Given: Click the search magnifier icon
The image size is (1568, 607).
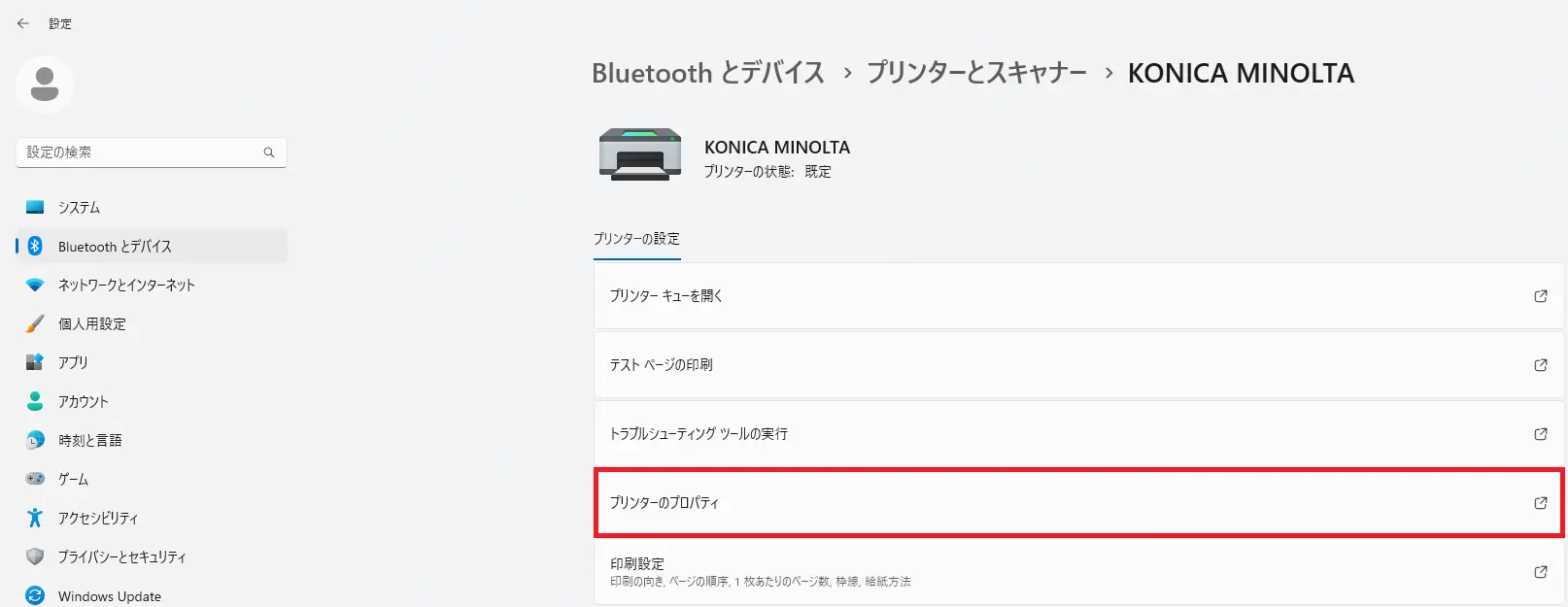Looking at the screenshot, I should coord(269,152).
